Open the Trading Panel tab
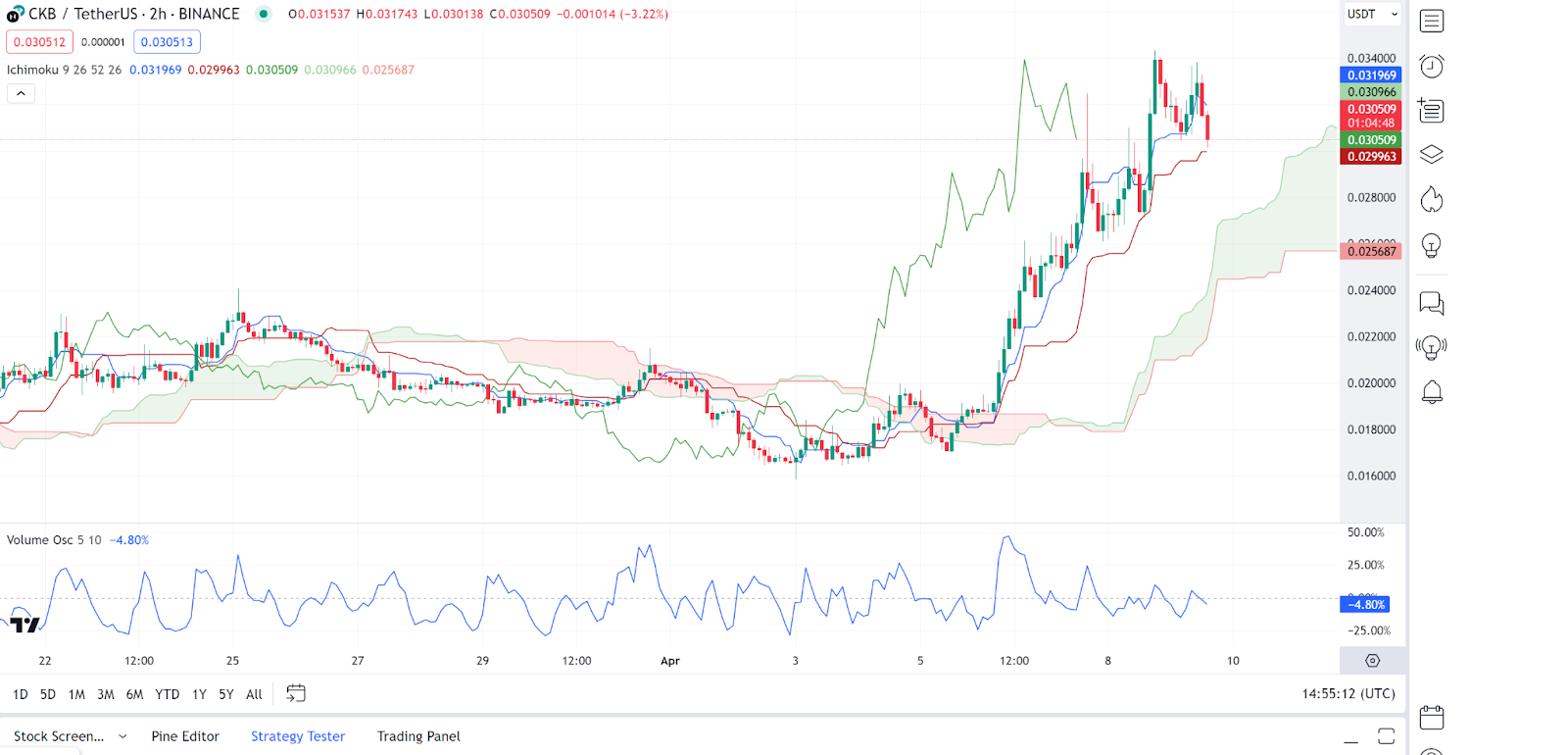Image resolution: width=1568 pixels, height=755 pixels. tap(418, 736)
